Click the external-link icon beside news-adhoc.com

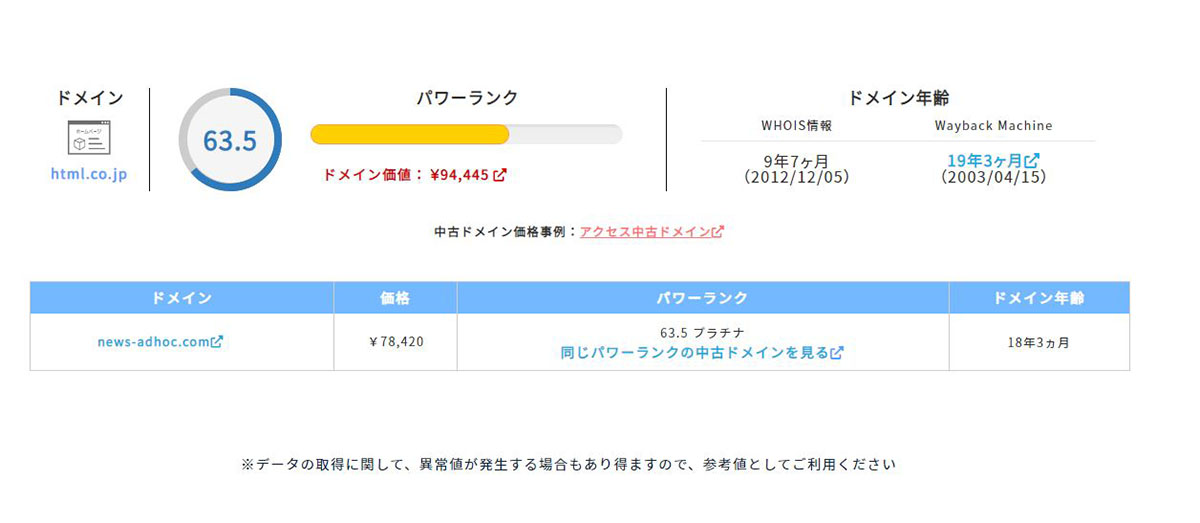tap(217, 341)
